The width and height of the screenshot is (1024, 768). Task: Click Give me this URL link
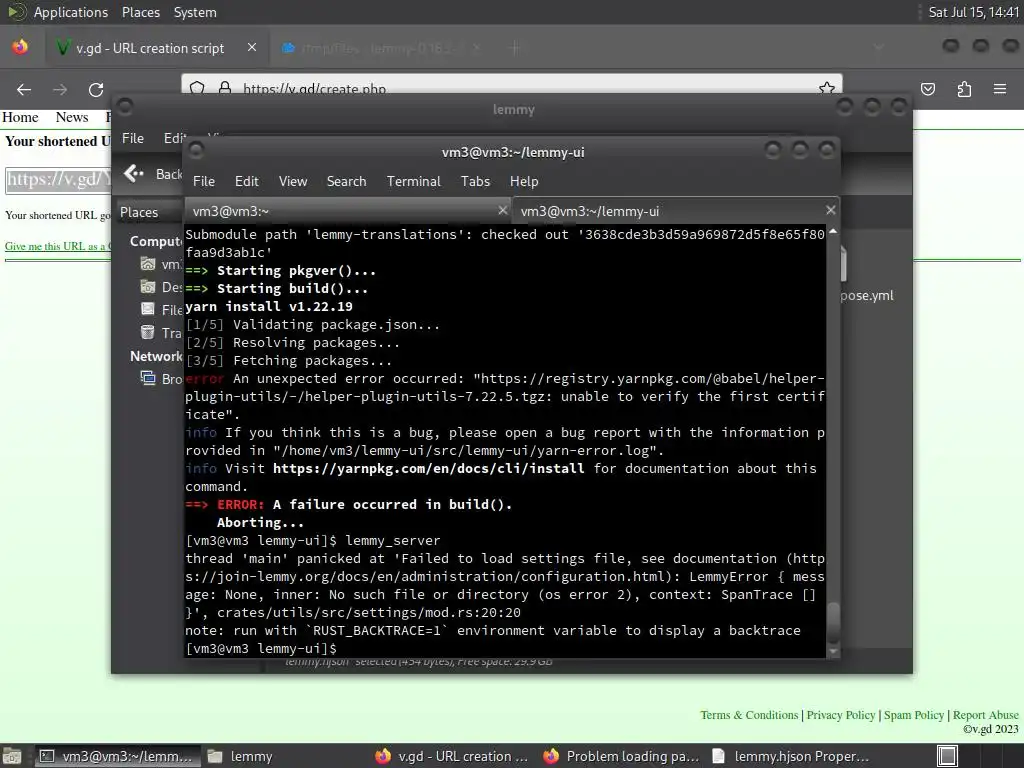click(57, 246)
